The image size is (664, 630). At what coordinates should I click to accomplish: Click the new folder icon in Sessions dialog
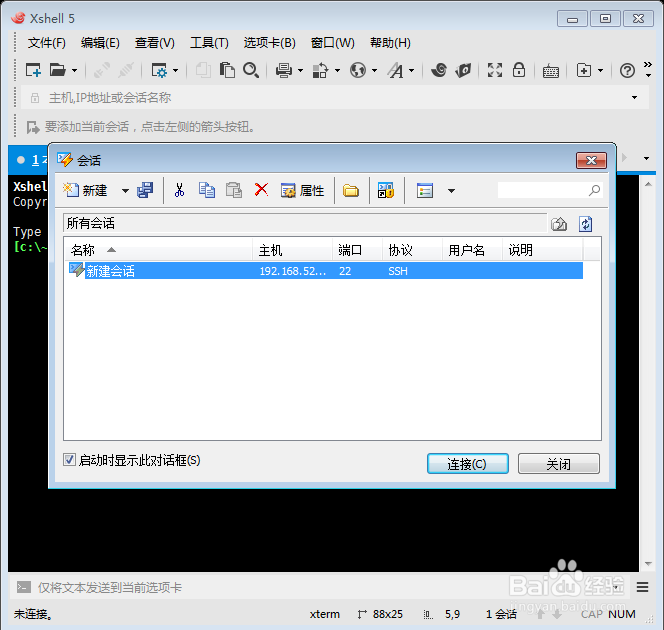[351, 191]
